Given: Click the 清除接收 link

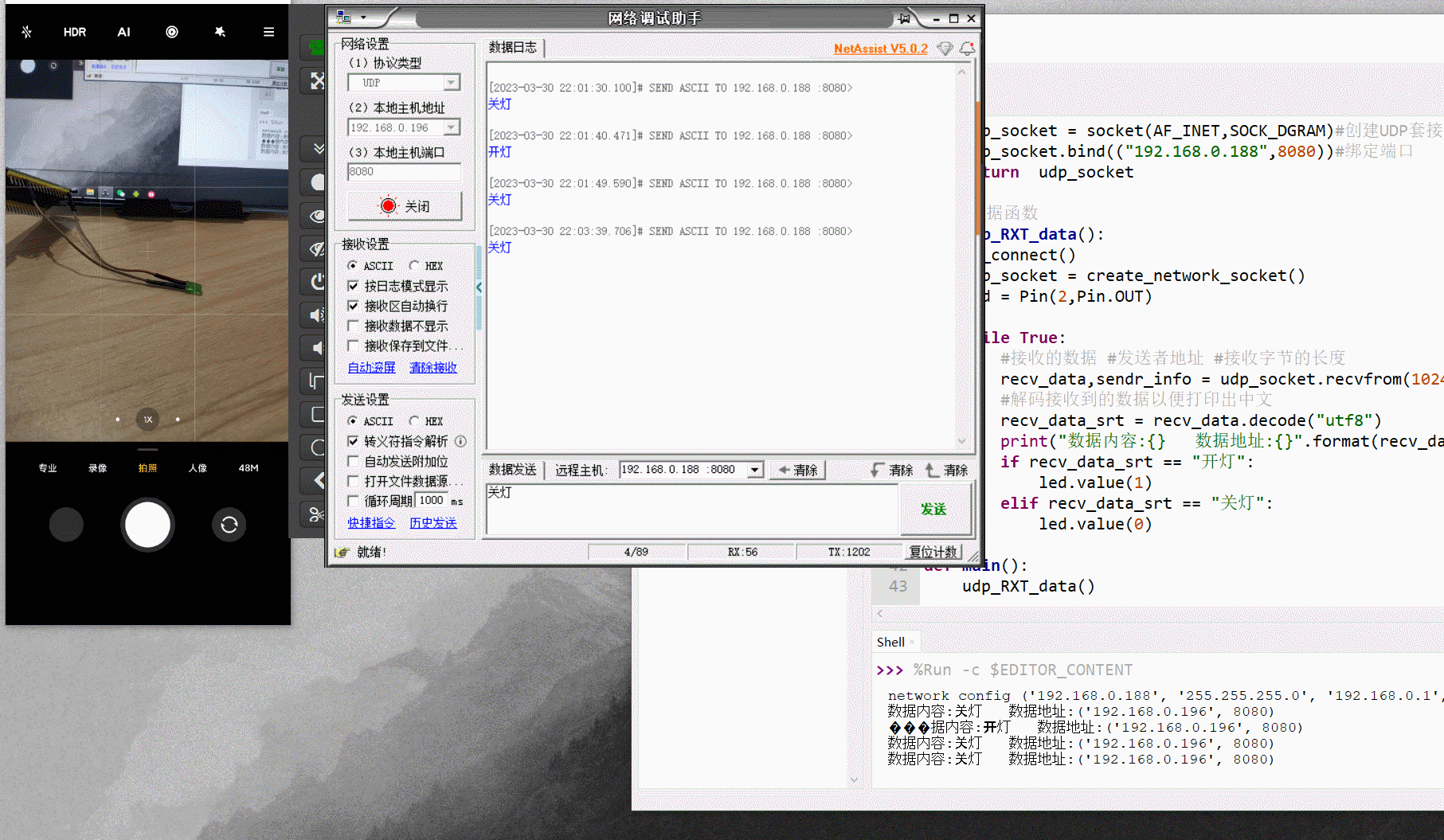Looking at the screenshot, I should click(433, 367).
